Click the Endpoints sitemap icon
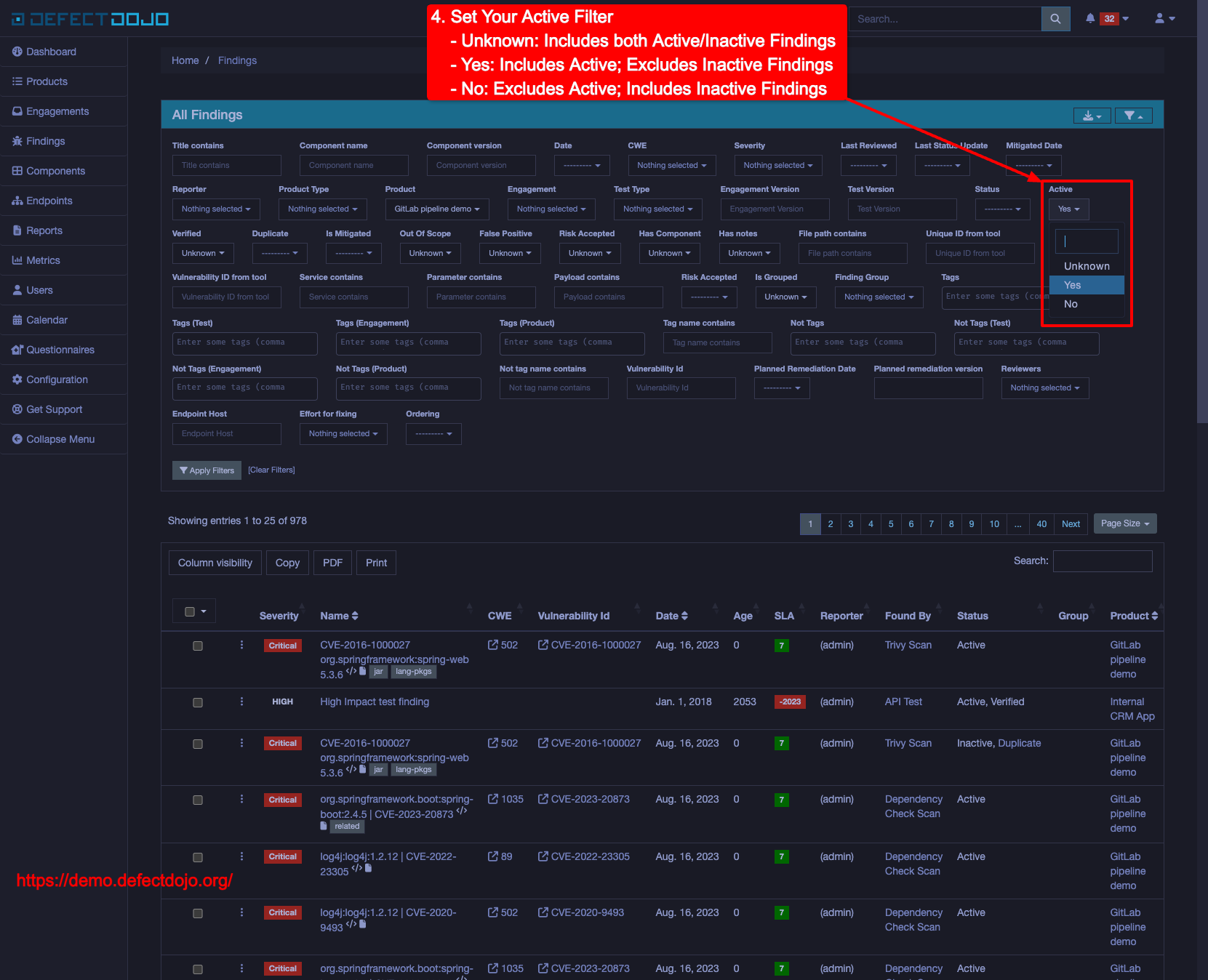This screenshot has height=980, width=1208. (17, 201)
